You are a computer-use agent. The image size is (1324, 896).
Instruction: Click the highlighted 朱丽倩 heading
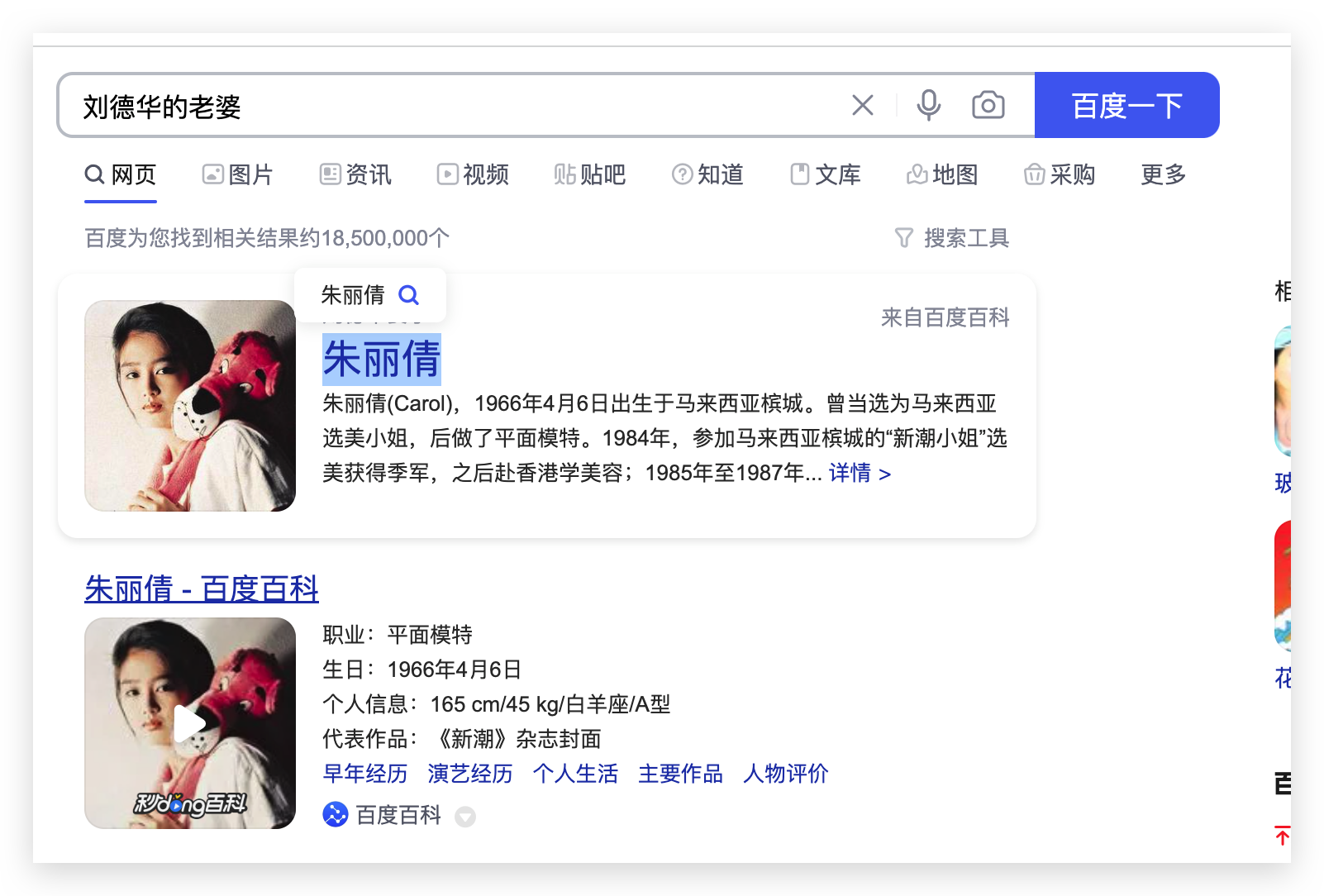tap(382, 360)
